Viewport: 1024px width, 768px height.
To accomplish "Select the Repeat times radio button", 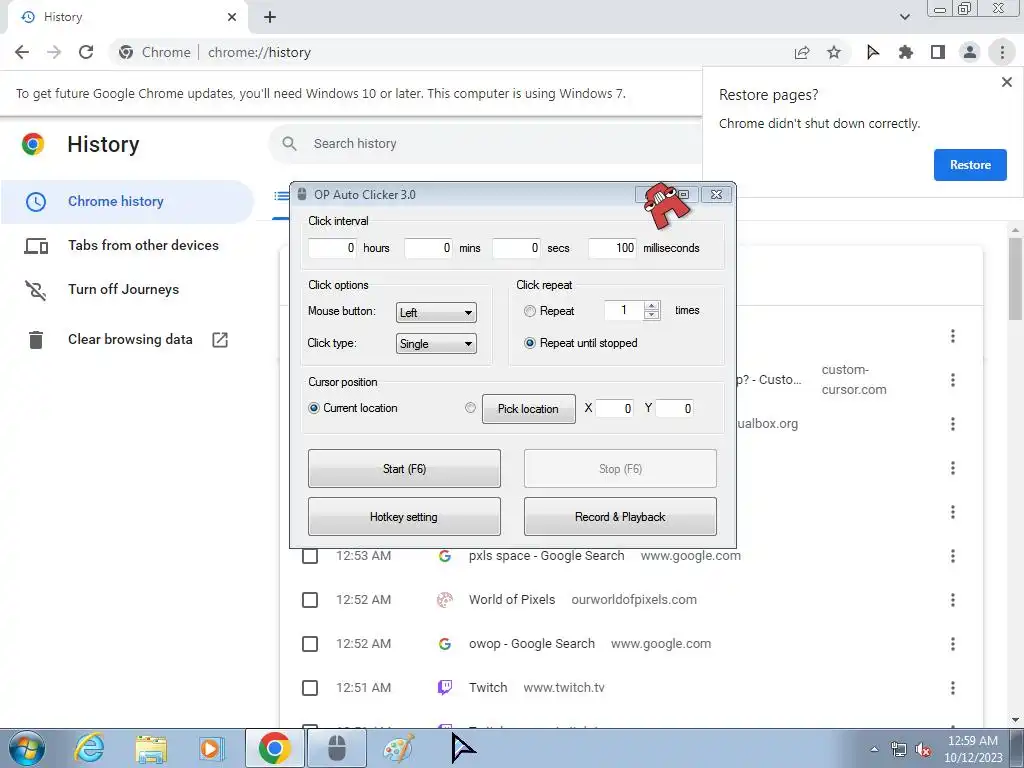I will pyautogui.click(x=530, y=312).
